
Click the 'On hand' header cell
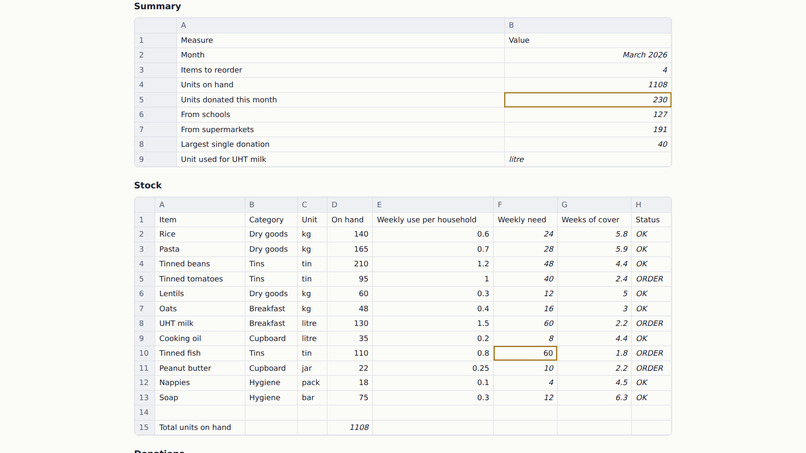[x=350, y=220]
